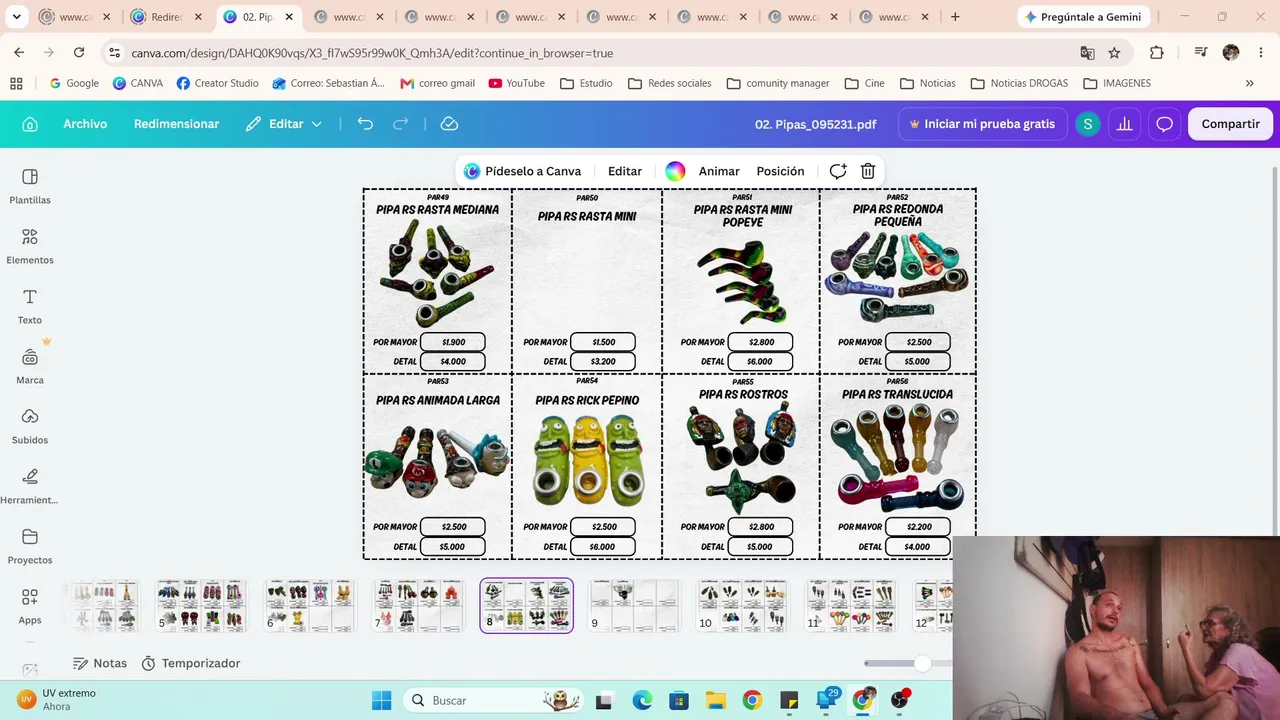The image size is (1280, 720).
Task: Select page 9 thumbnail
Action: tap(635, 606)
